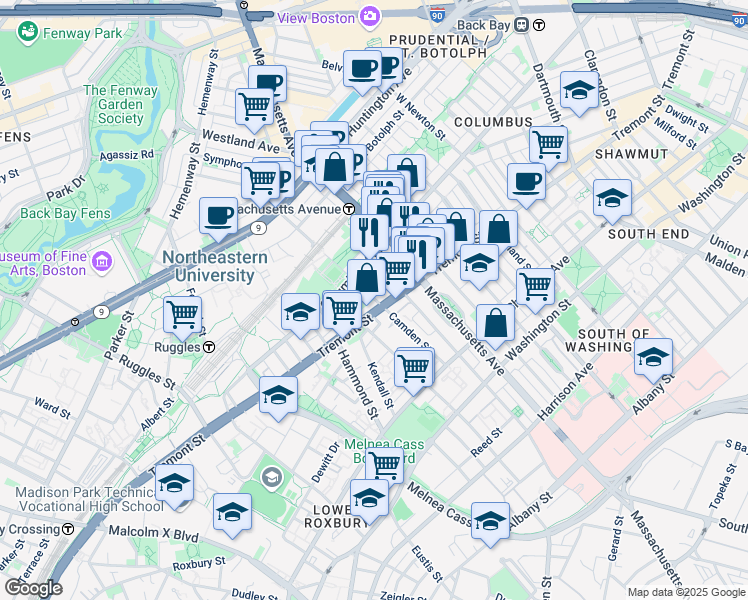
Task: Click the Milford St label
Action: click(675, 133)
